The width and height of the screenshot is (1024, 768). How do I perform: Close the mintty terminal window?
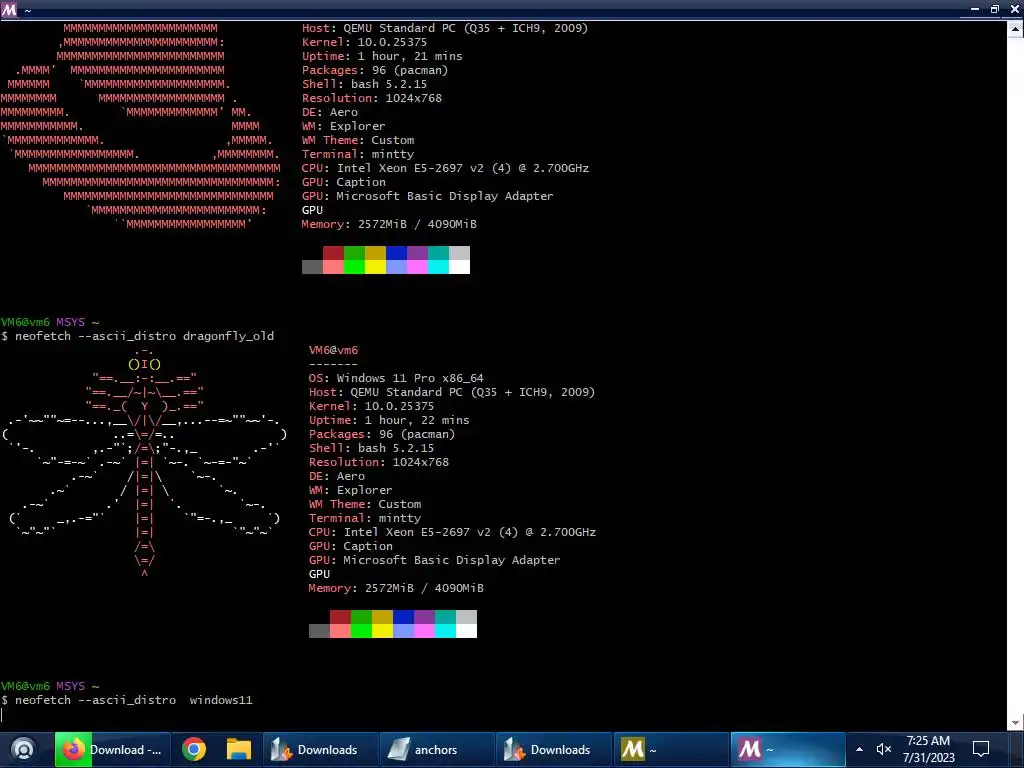coord(1015,9)
